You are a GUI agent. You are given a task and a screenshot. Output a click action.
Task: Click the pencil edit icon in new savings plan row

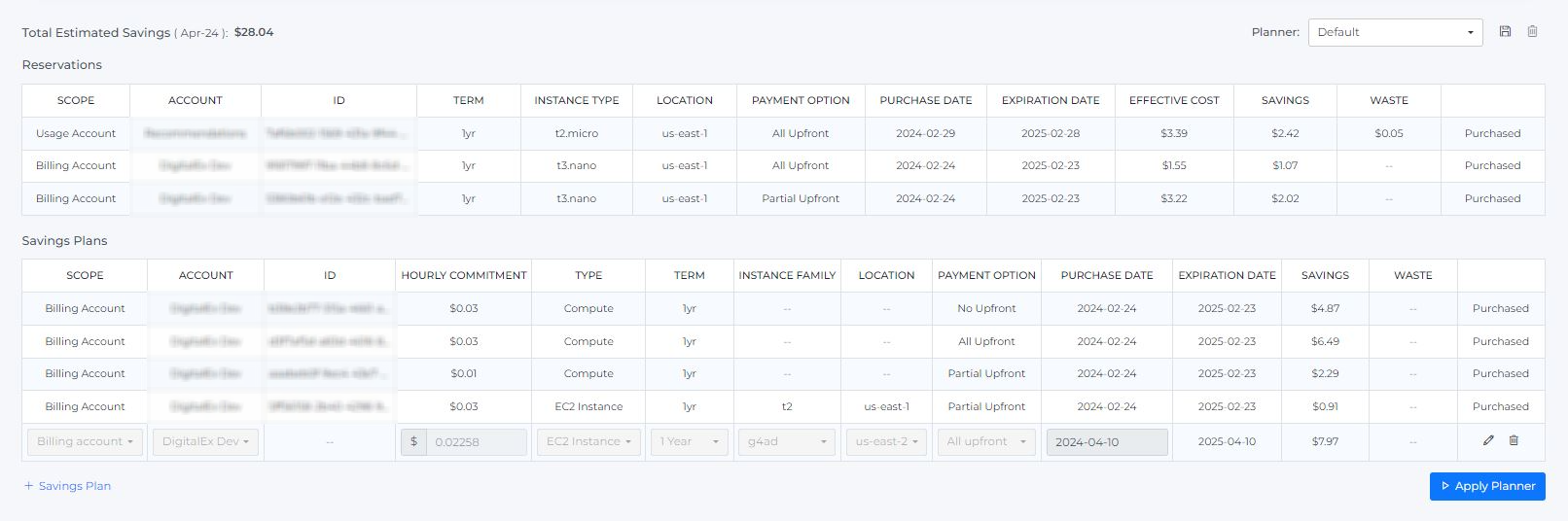click(1488, 440)
